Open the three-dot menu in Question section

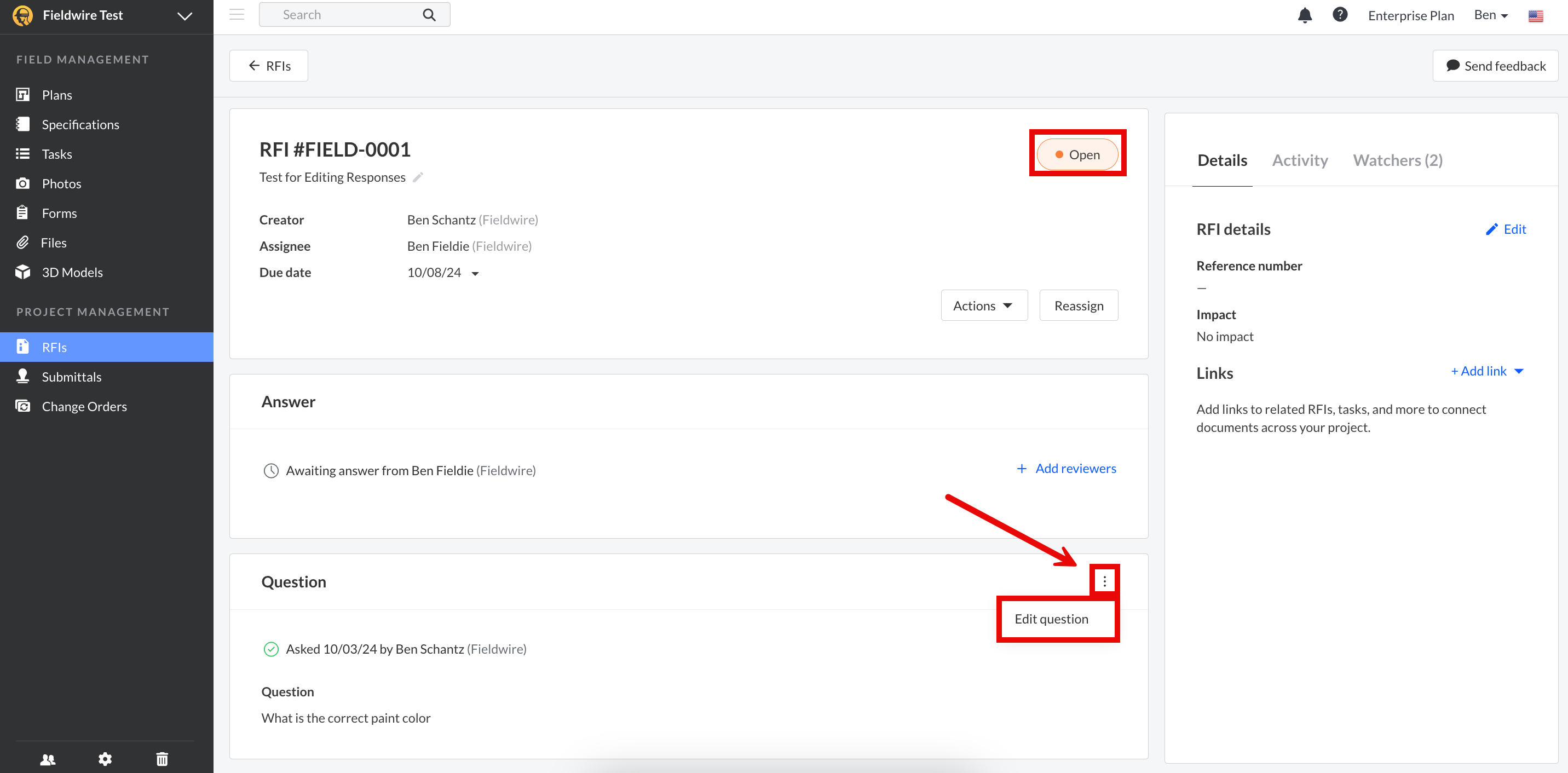click(x=1104, y=581)
